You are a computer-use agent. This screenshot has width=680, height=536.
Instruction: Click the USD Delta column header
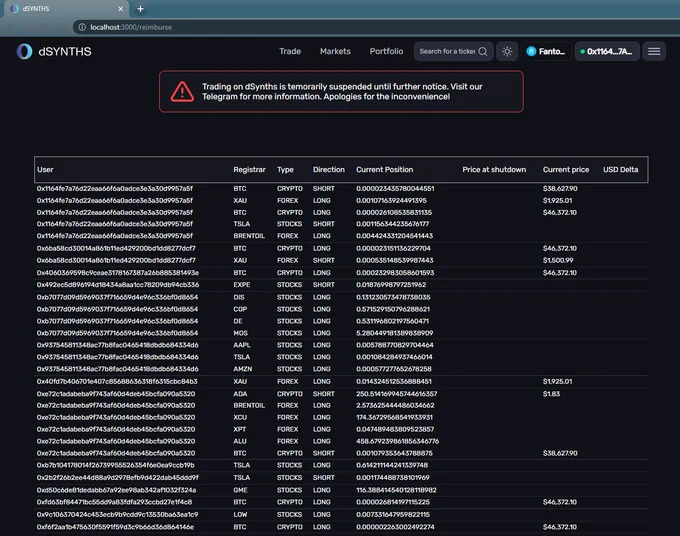click(621, 170)
